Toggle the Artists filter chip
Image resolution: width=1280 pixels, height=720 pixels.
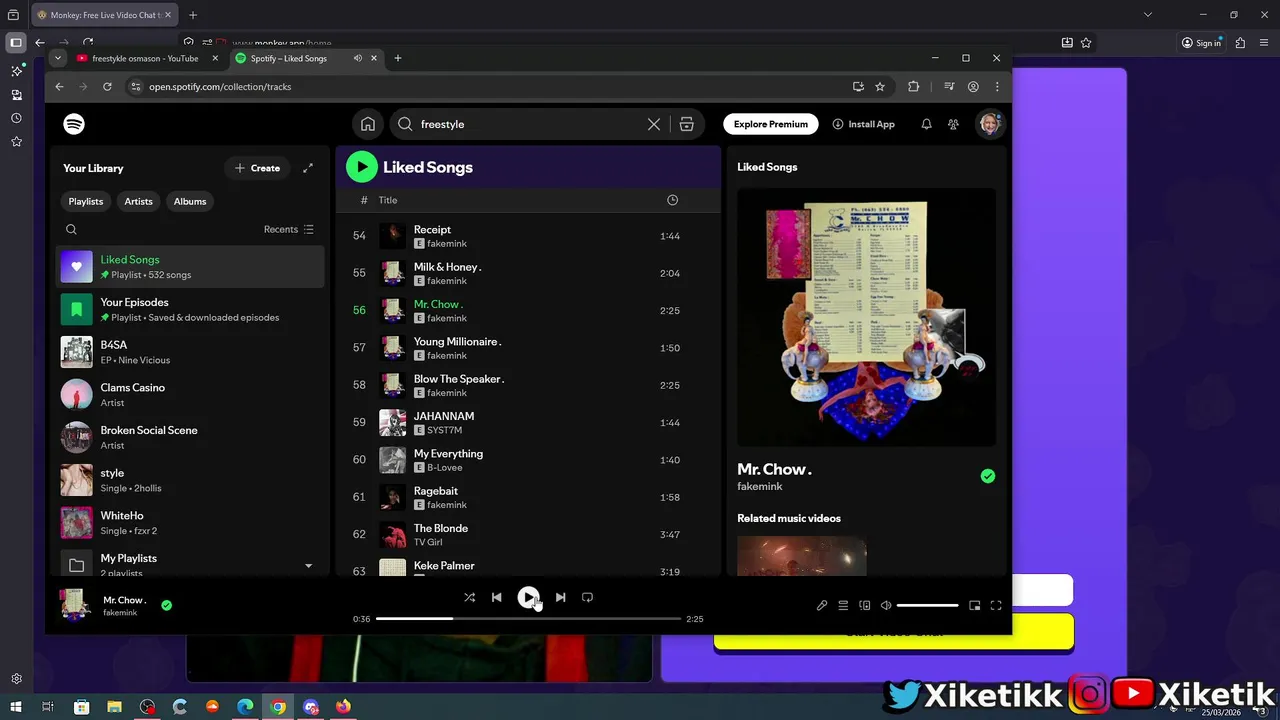tap(138, 201)
